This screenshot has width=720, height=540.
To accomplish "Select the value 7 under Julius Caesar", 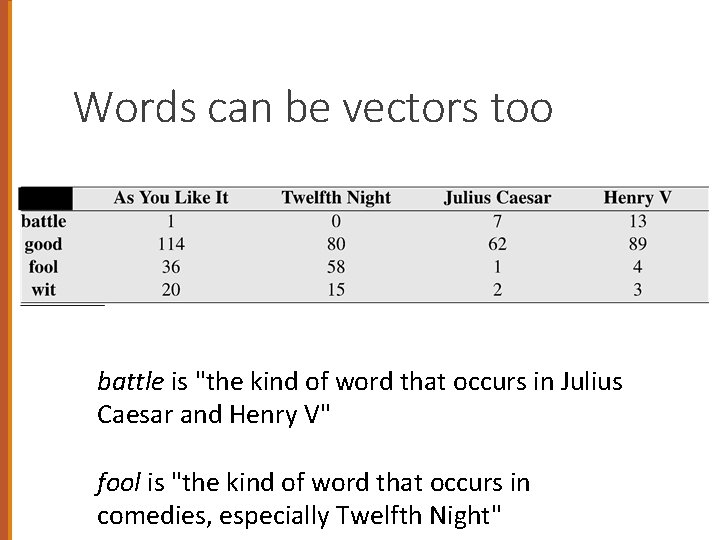I will (x=497, y=221).
